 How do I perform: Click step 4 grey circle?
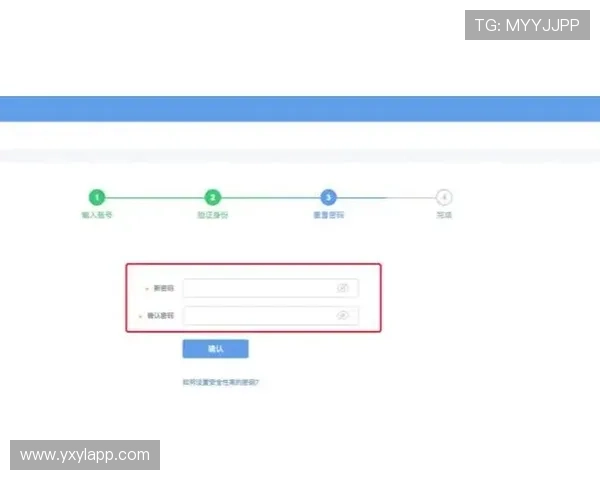(444, 198)
